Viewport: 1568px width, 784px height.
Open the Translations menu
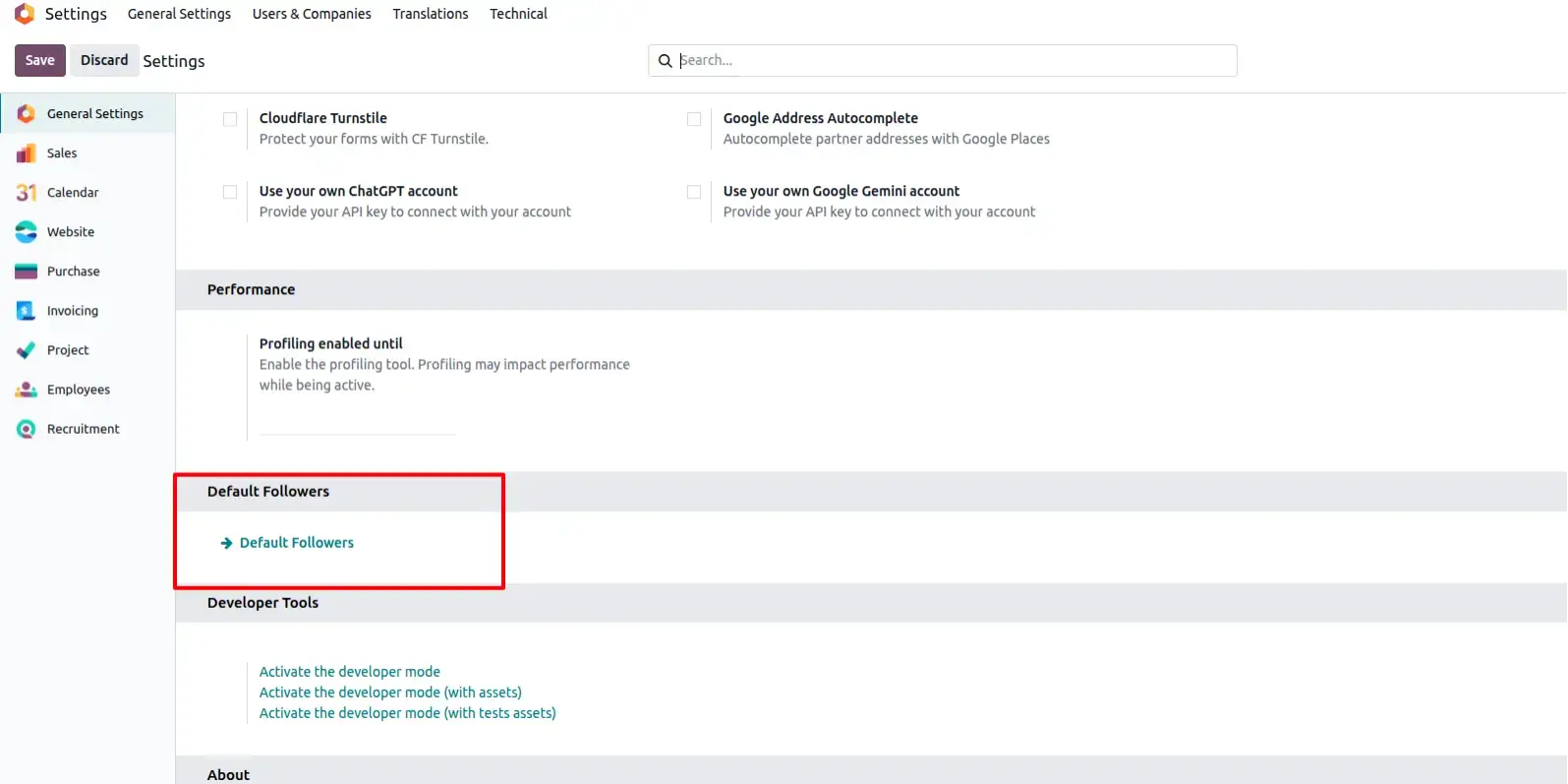(431, 14)
